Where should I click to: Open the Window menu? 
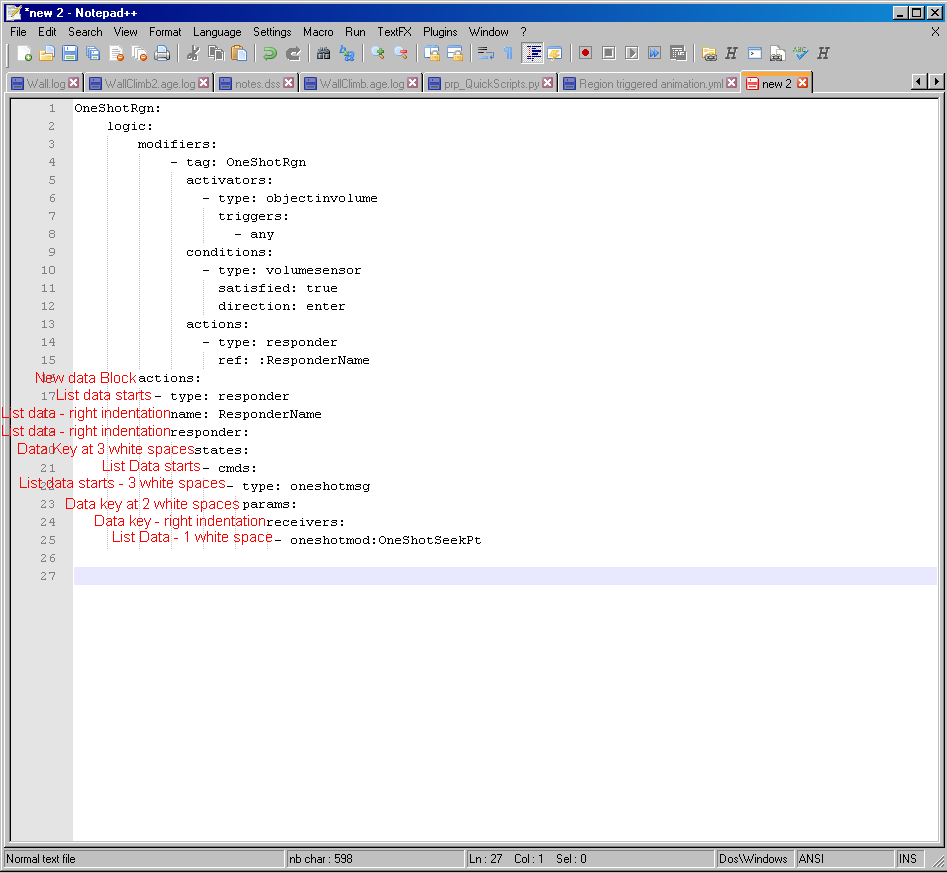tap(489, 31)
